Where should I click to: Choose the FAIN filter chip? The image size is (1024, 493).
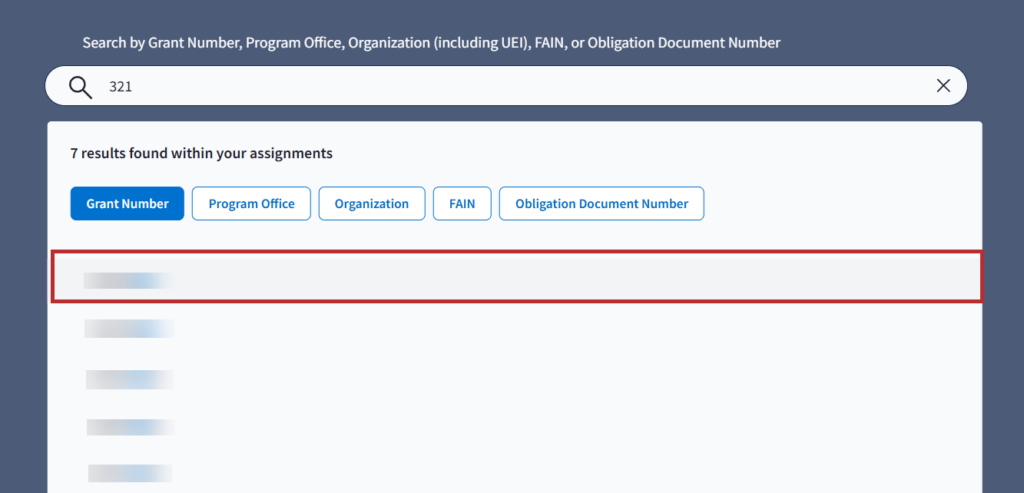click(462, 204)
